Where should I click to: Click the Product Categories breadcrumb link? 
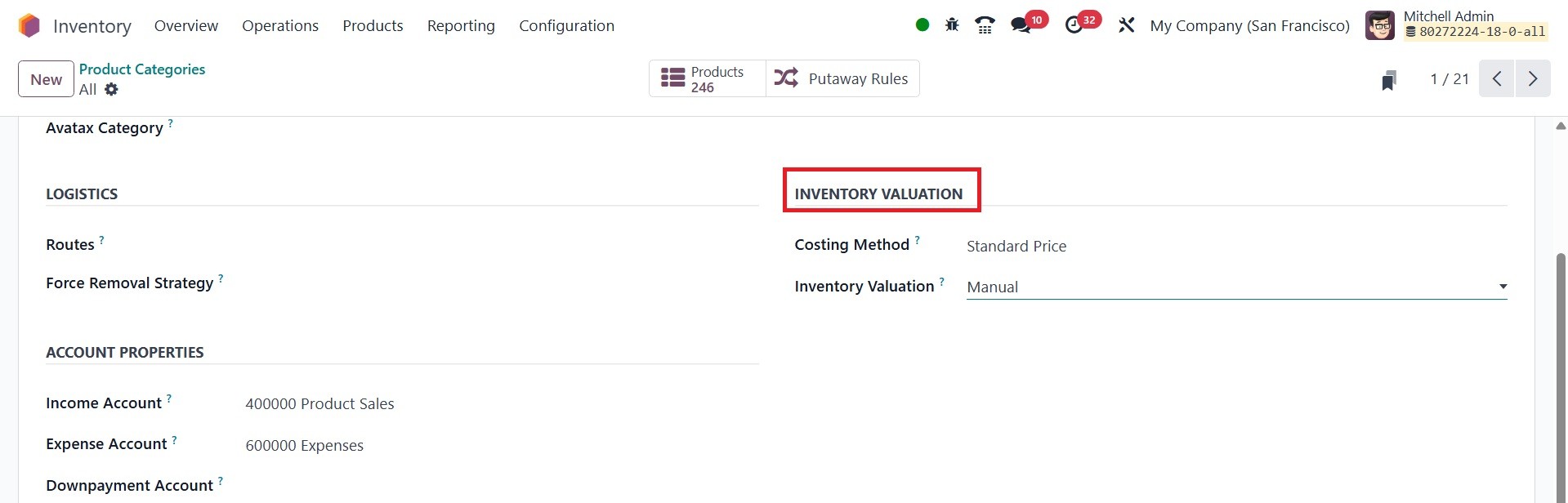[x=142, y=69]
